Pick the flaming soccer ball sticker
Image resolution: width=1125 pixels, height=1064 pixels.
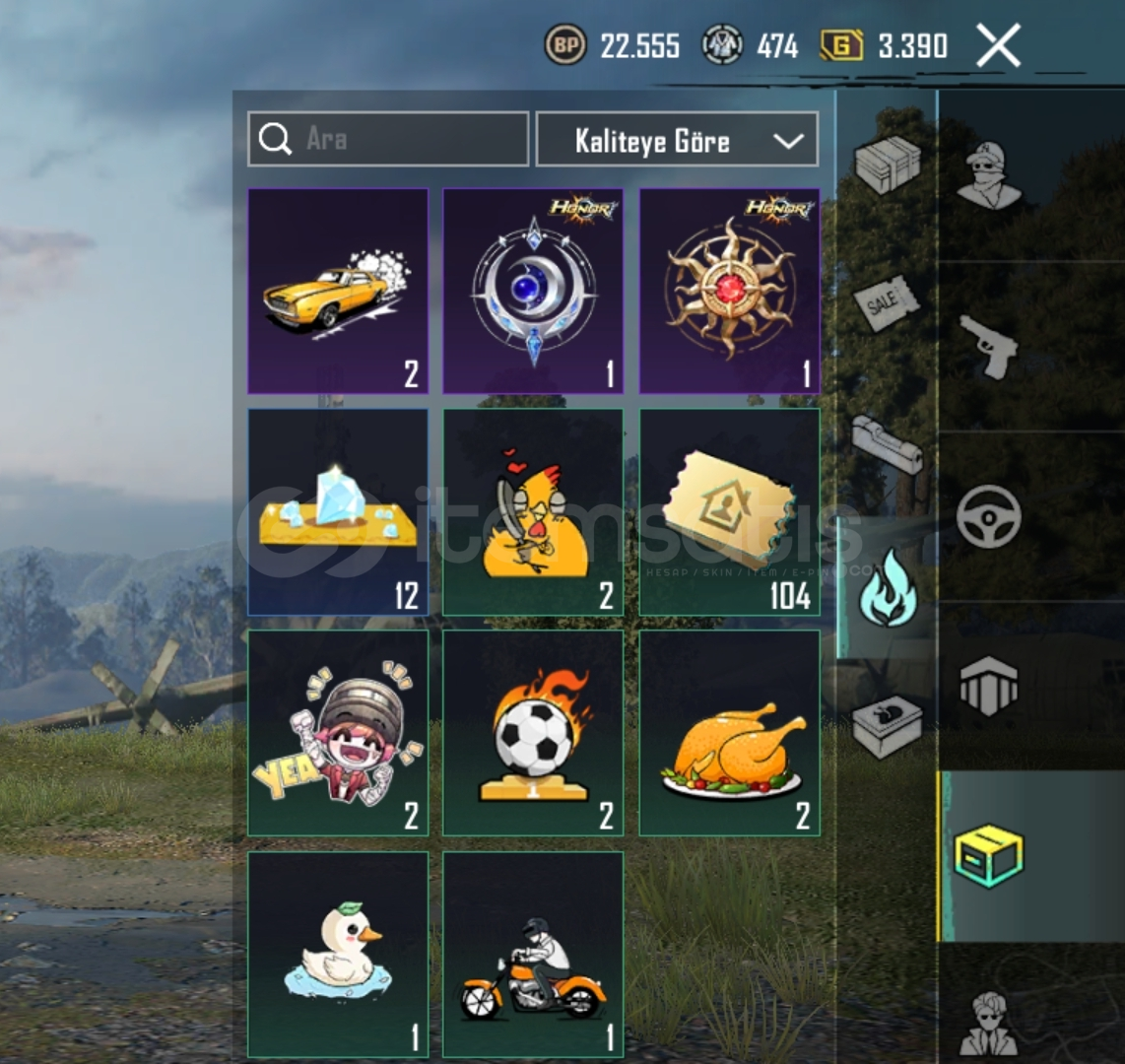533,733
